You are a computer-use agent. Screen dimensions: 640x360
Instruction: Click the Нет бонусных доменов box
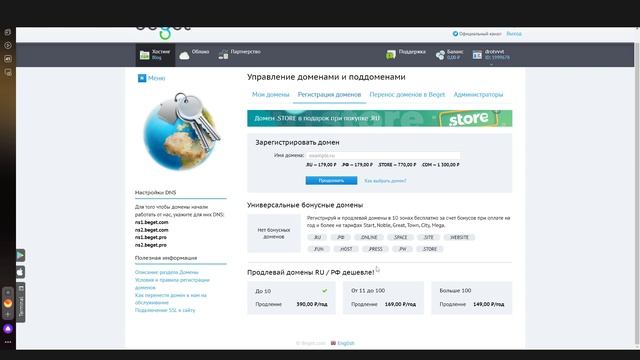(x=274, y=233)
